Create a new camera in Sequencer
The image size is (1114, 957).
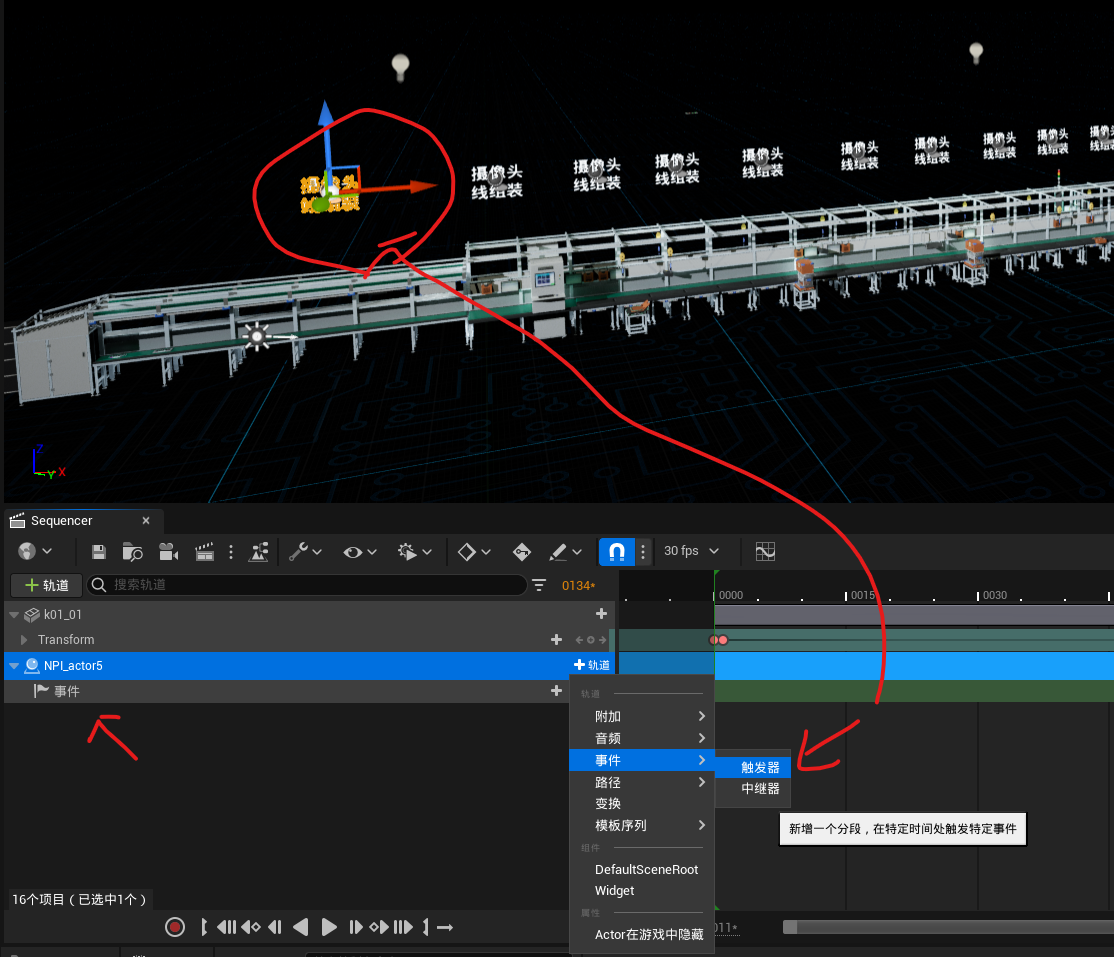(168, 551)
